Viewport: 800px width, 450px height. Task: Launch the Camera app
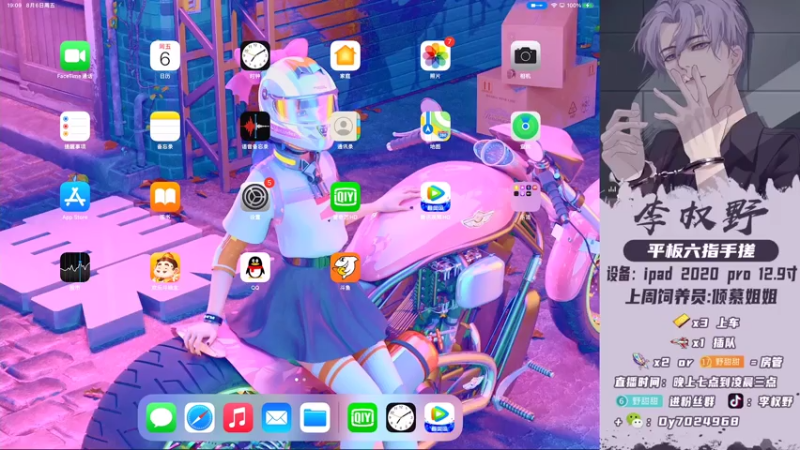(525, 56)
